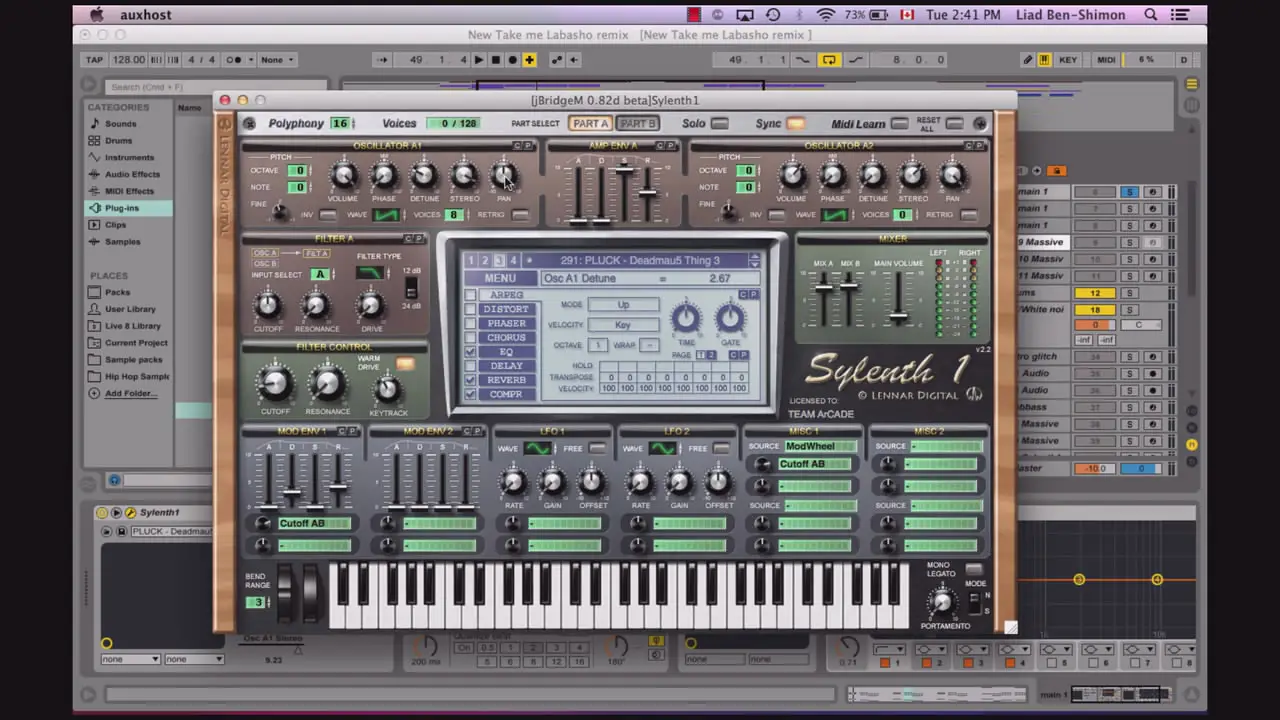This screenshot has height=720, width=1280.
Task: Open the Polyphony value selector
Action: point(340,123)
